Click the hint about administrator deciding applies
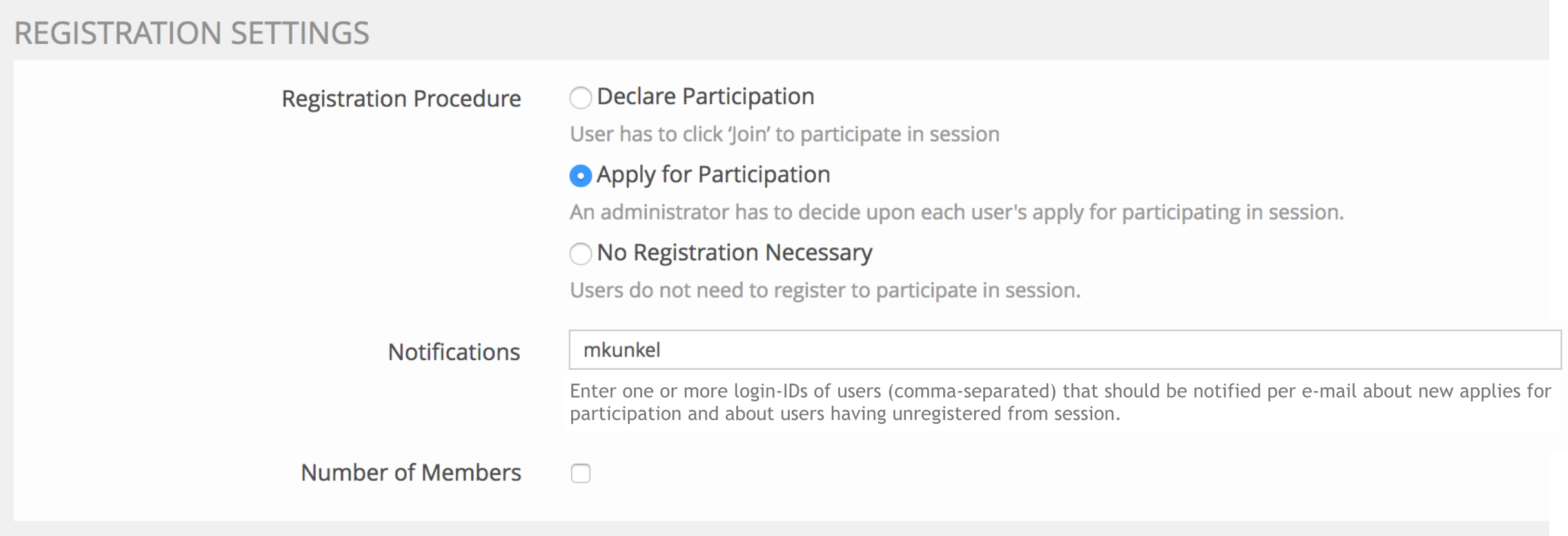Viewport: 1568px width, 536px height. 956,212
